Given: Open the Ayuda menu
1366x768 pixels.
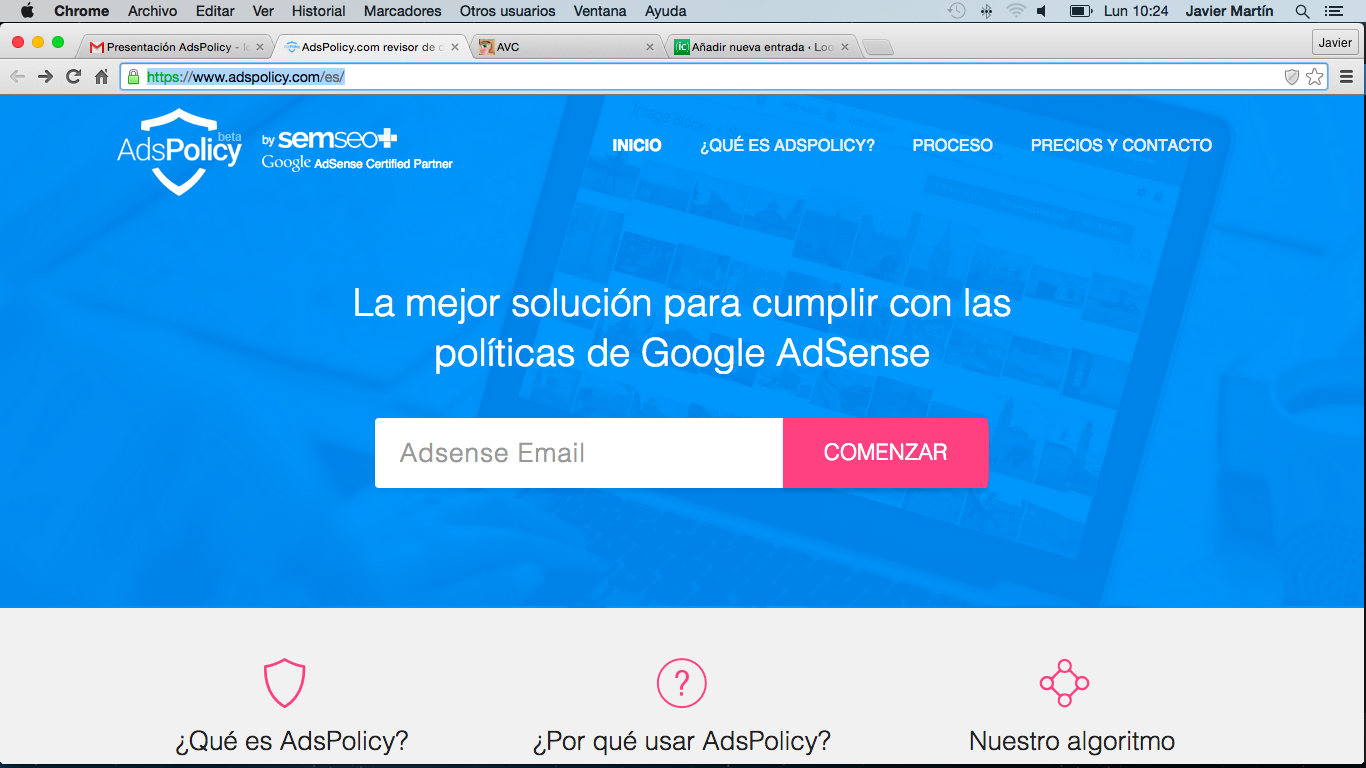Looking at the screenshot, I should pyautogui.click(x=666, y=11).
